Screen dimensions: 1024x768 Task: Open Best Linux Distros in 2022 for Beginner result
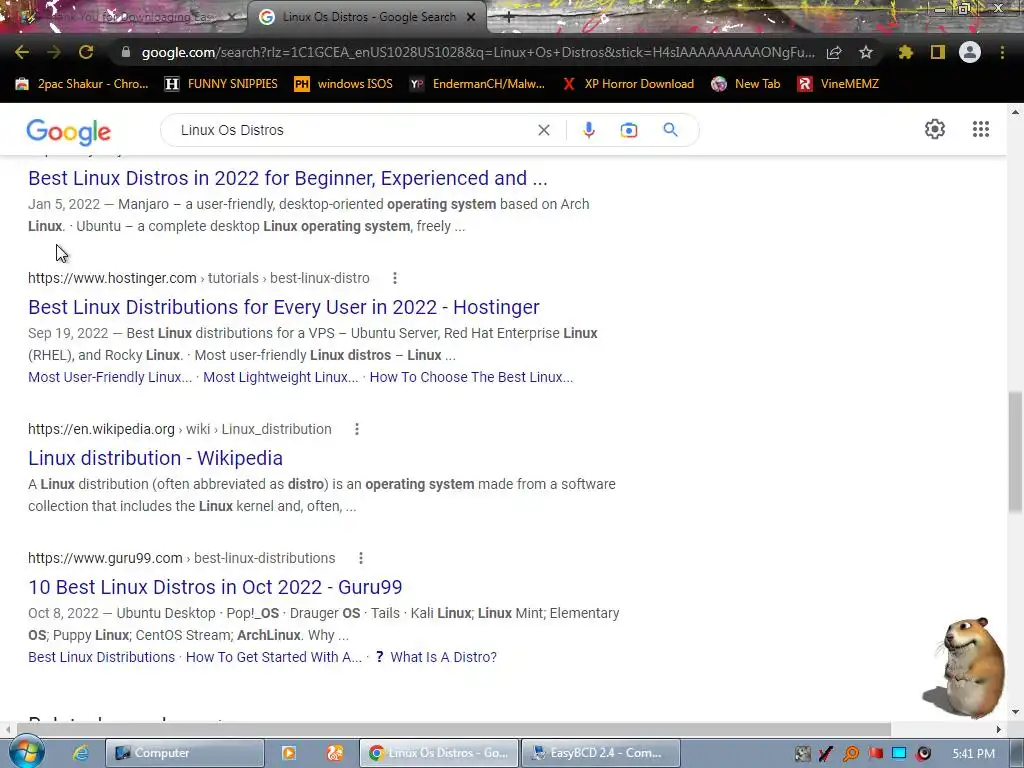[287, 178]
